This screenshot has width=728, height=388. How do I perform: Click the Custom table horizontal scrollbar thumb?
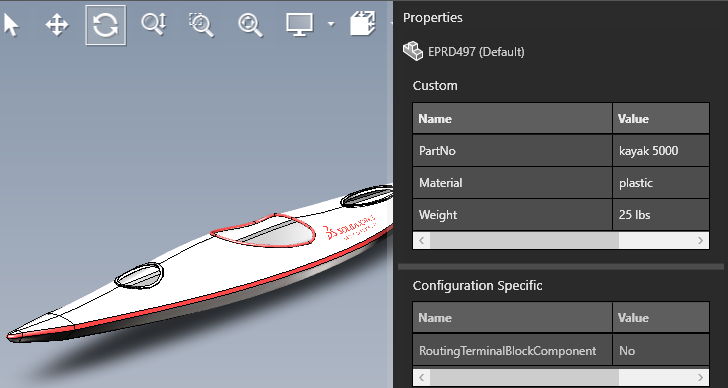click(x=524, y=240)
